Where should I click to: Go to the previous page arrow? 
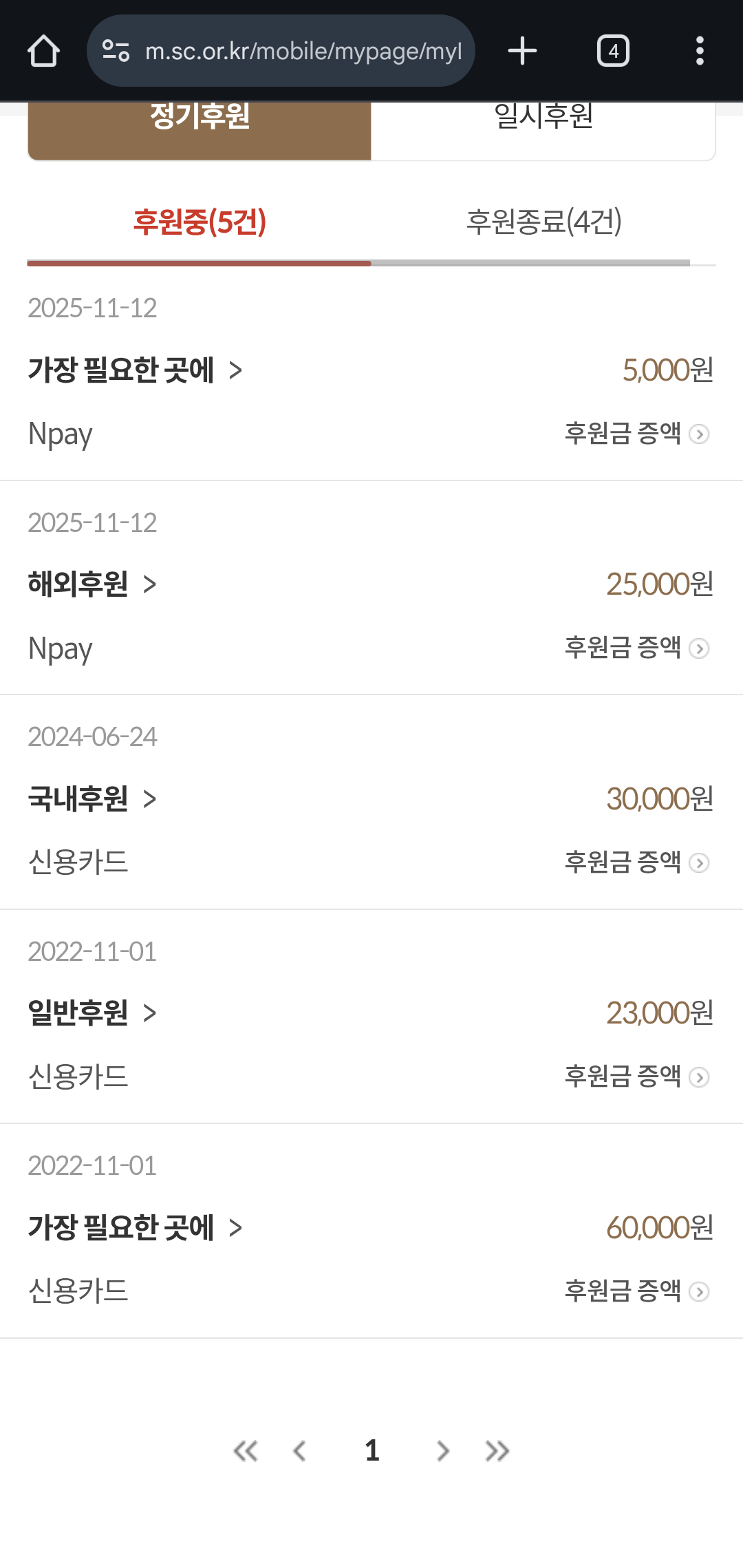(x=300, y=1451)
